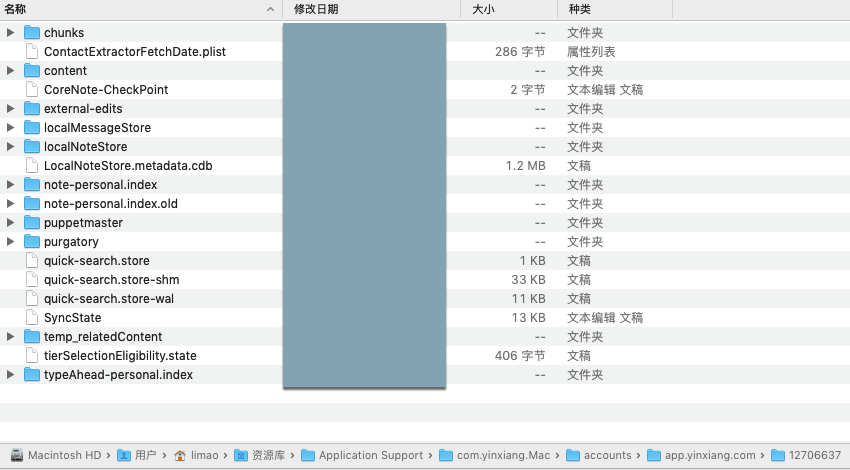Select the file name SyncState
The image size is (850, 470).
(73, 318)
